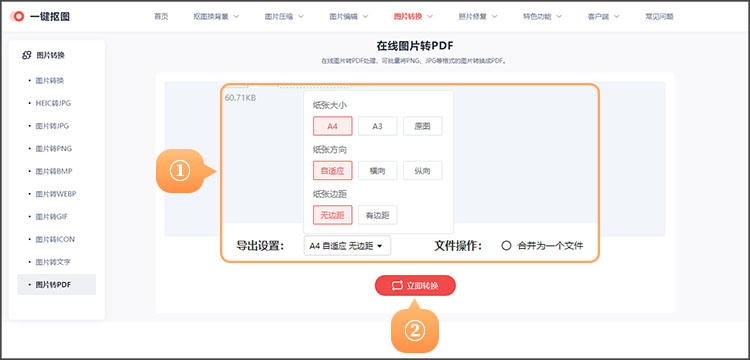The image size is (750, 360).
Task: Expand the 抠图换背景 menu
Action: click(216, 16)
